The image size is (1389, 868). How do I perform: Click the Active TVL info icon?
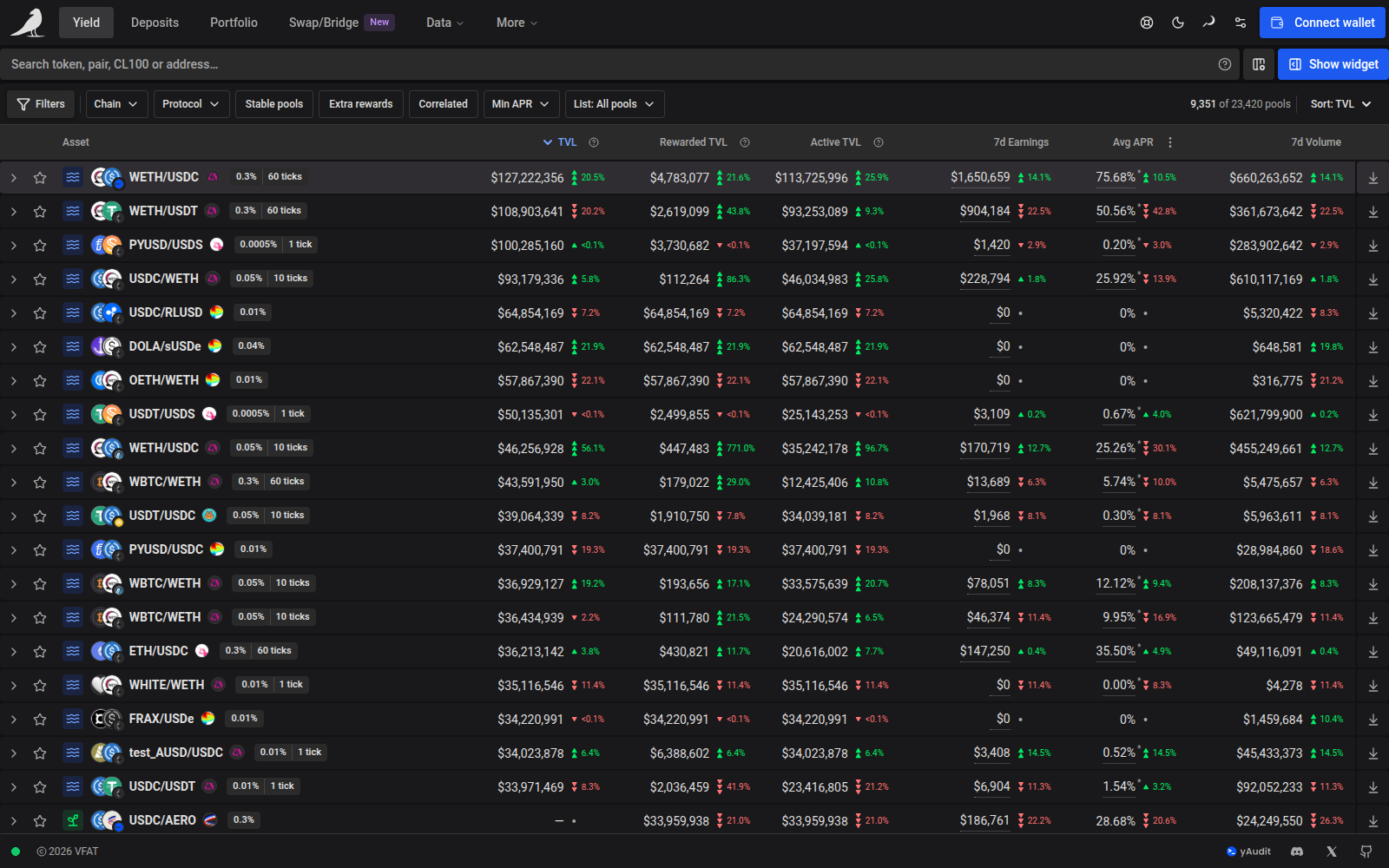click(879, 142)
